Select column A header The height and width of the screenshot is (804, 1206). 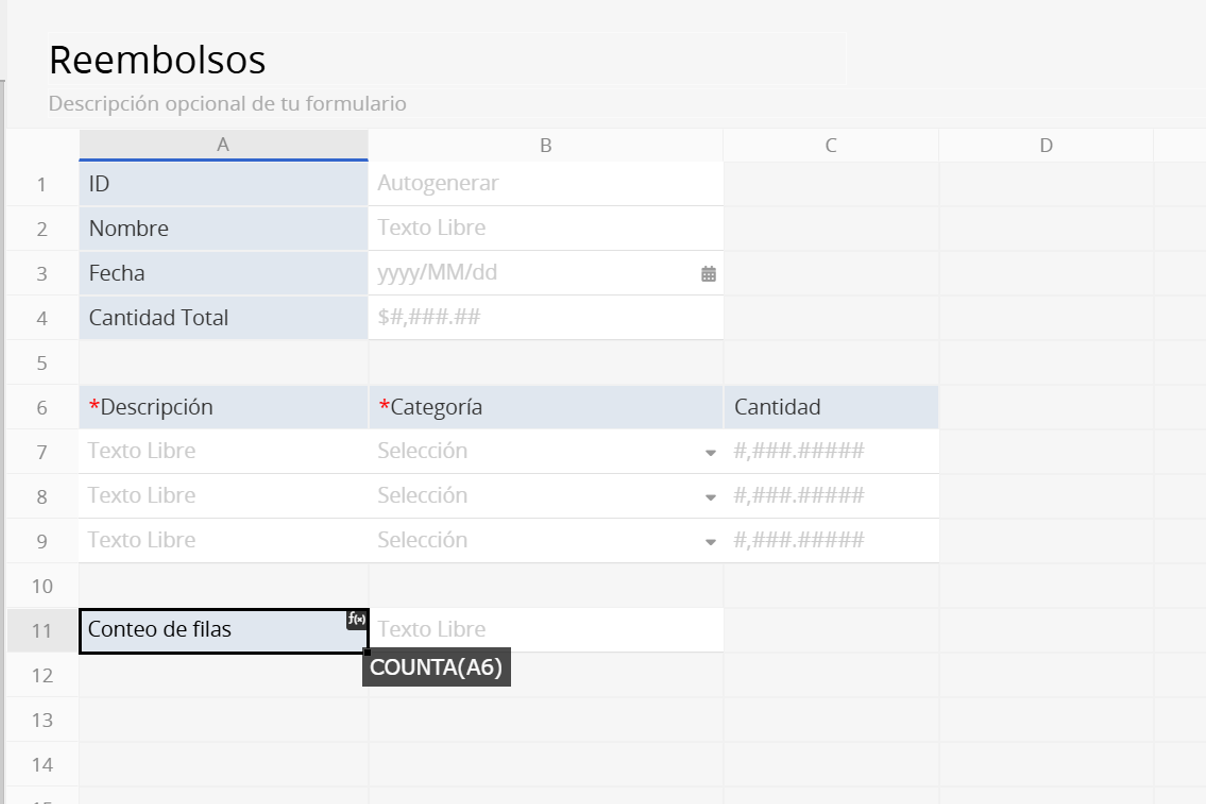[x=223, y=145]
